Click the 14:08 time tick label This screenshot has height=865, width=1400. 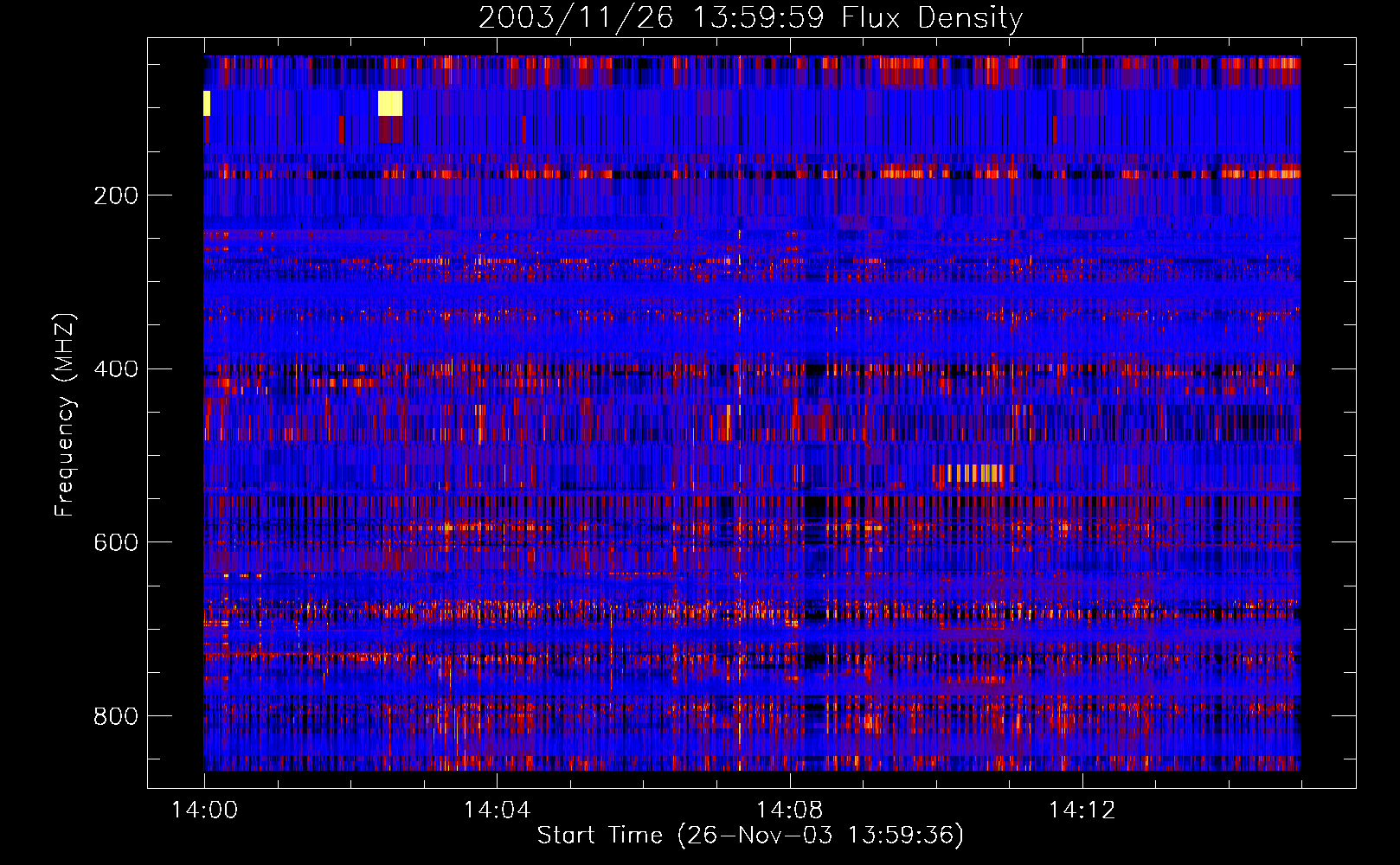789,810
